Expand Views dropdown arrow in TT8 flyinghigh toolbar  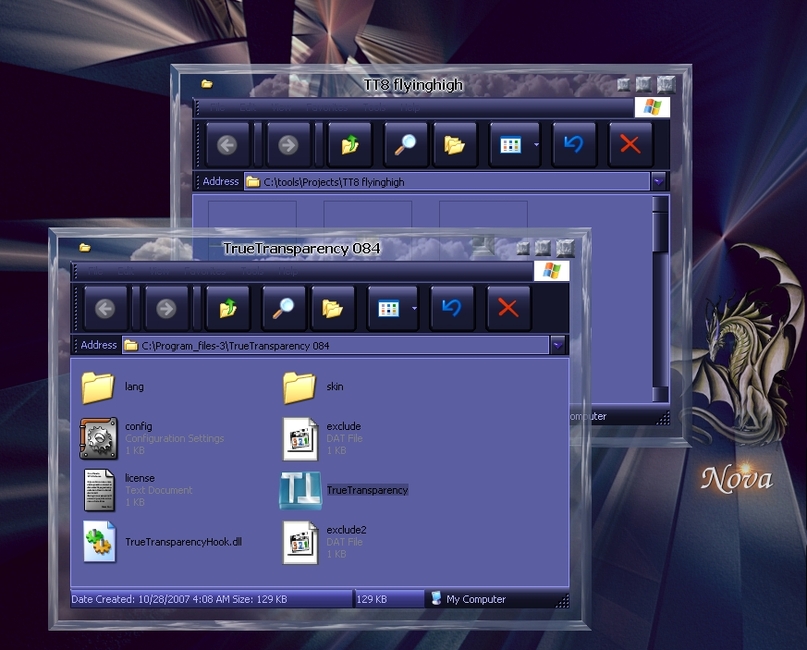(x=536, y=145)
